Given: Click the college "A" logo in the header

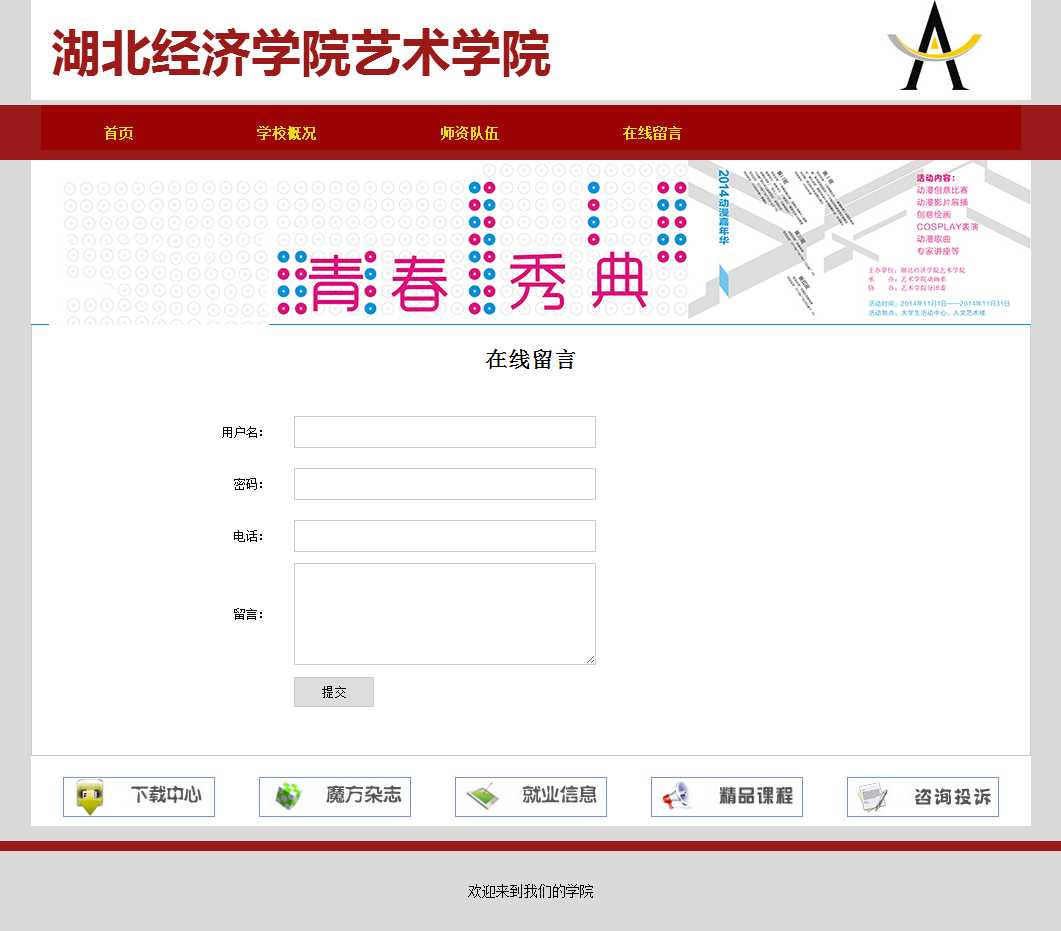Looking at the screenshot, I should [934, 47].
